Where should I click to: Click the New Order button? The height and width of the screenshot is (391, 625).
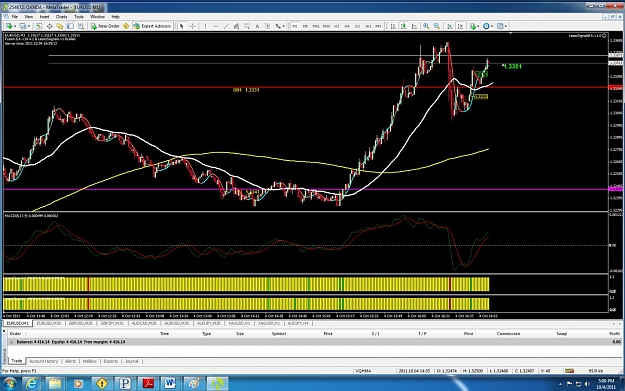[105, 26]
